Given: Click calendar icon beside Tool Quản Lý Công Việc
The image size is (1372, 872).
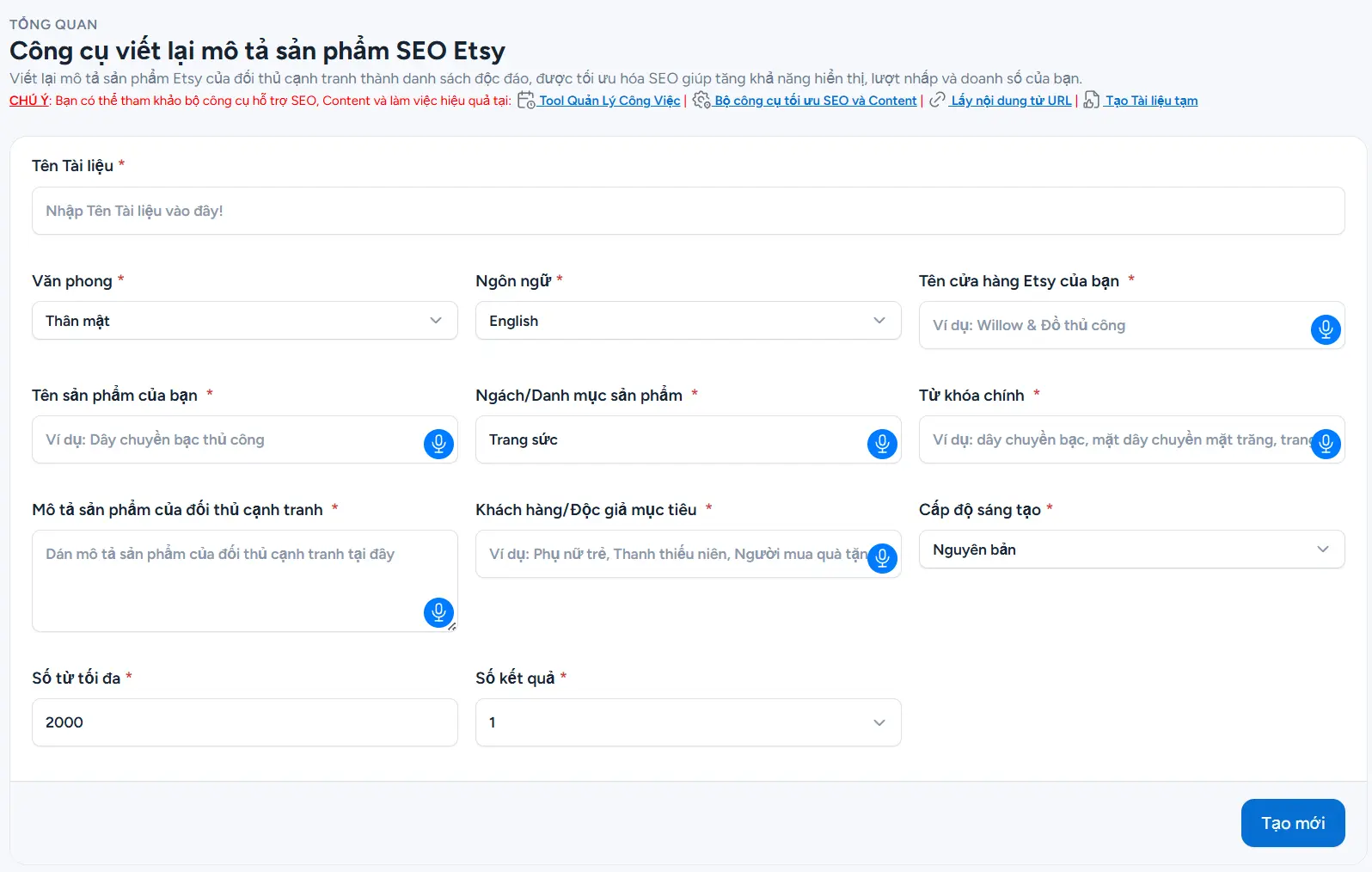Looking at the screenshot, I should [x=526, y=100].
